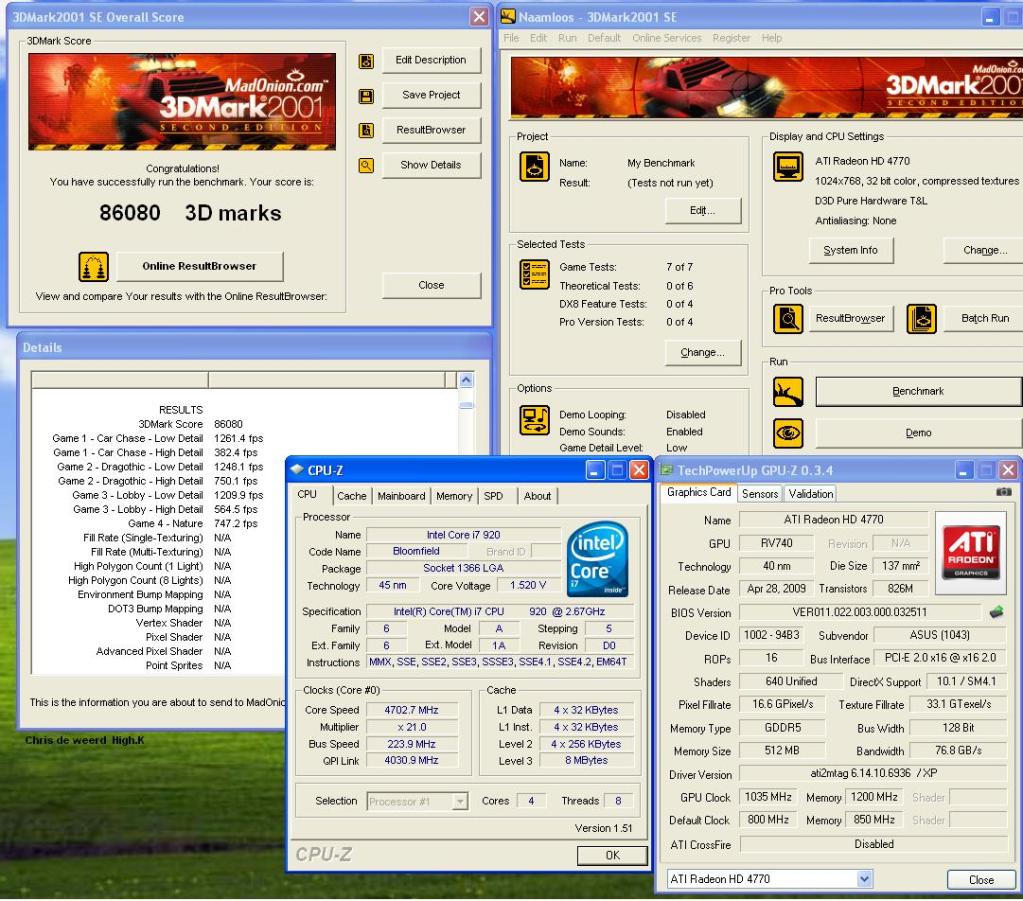Click the ResultBrowser icon beside ResultBrowser button
The height and width of the screenshot is (901, 1023).
pos(366,130)
